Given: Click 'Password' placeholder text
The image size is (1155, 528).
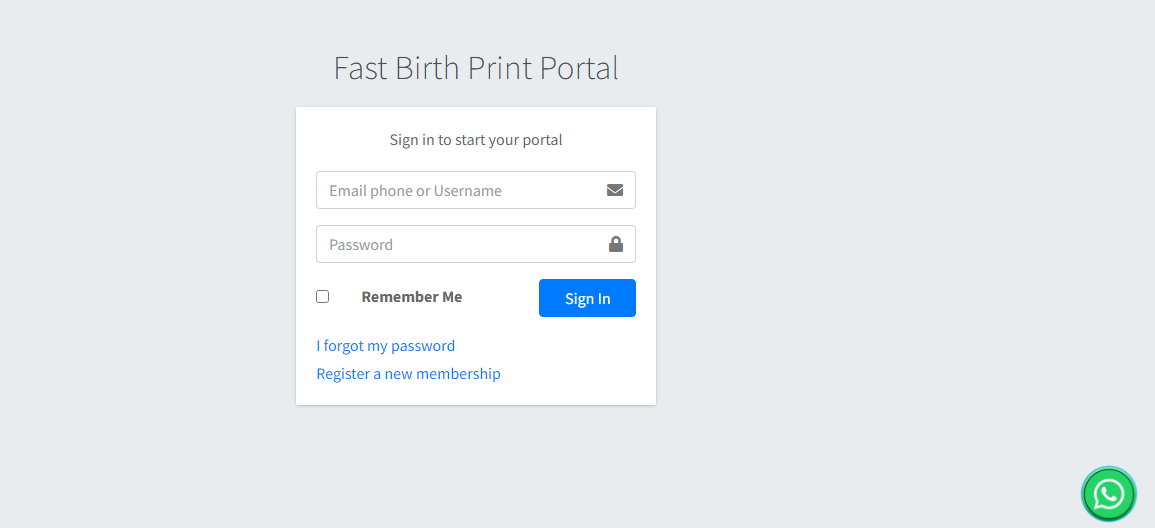Looking at the screenshot, I should pos(361,245).
